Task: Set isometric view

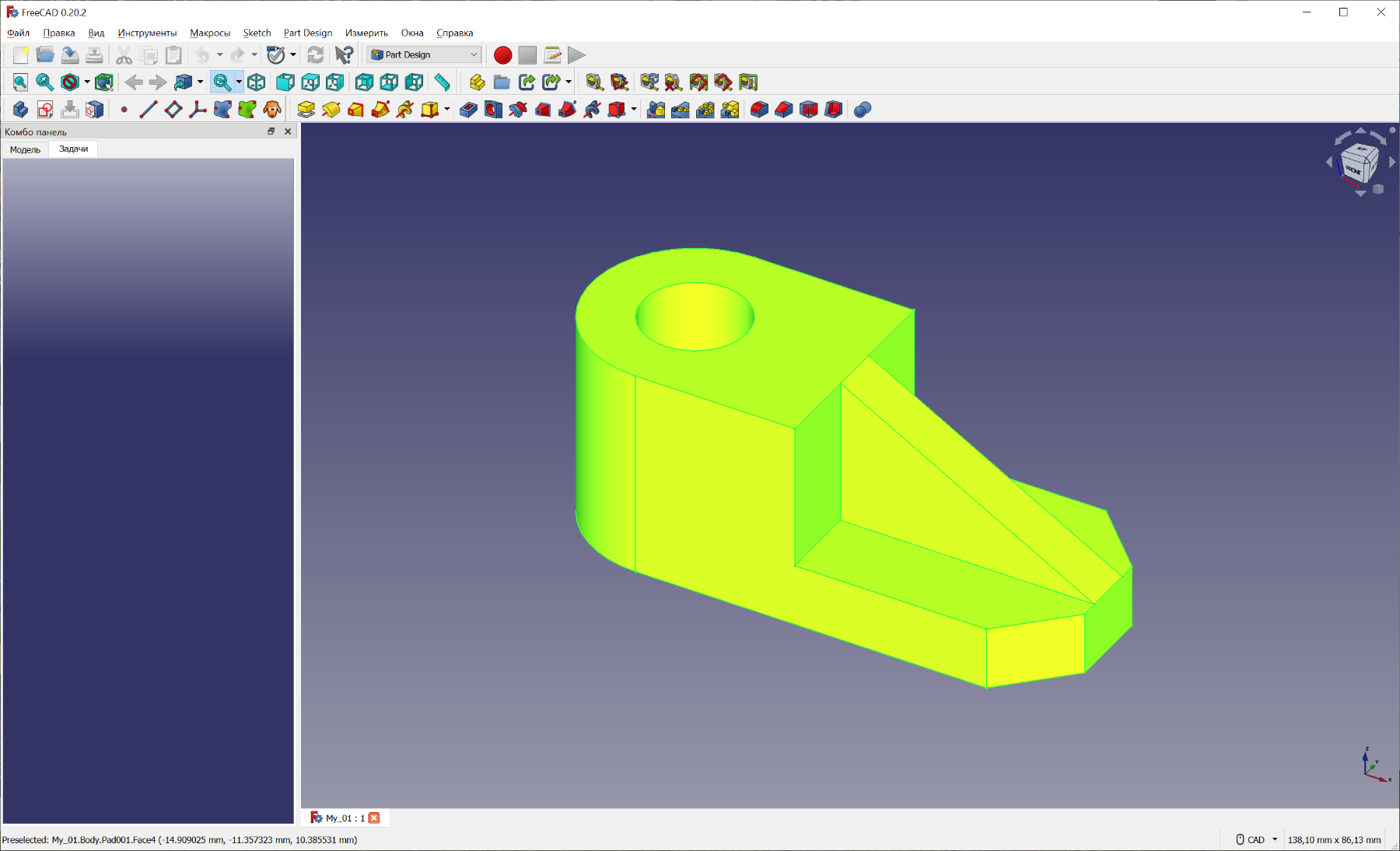Action: click(x=257, y=82)
